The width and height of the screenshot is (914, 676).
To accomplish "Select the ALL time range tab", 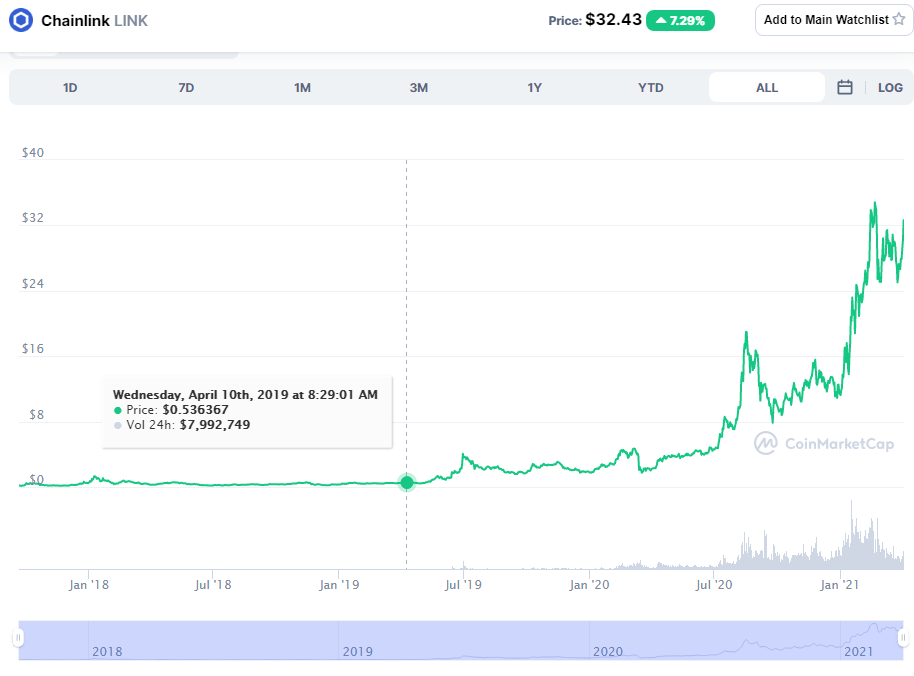I will [767, 87].
